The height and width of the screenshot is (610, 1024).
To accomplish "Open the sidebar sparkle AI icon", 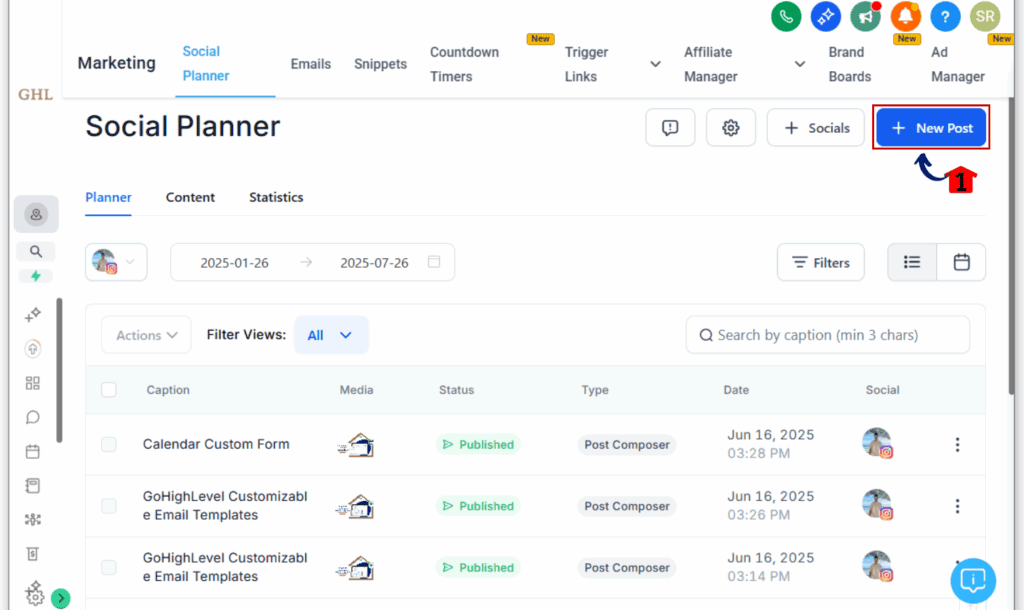I will [33, 315].
